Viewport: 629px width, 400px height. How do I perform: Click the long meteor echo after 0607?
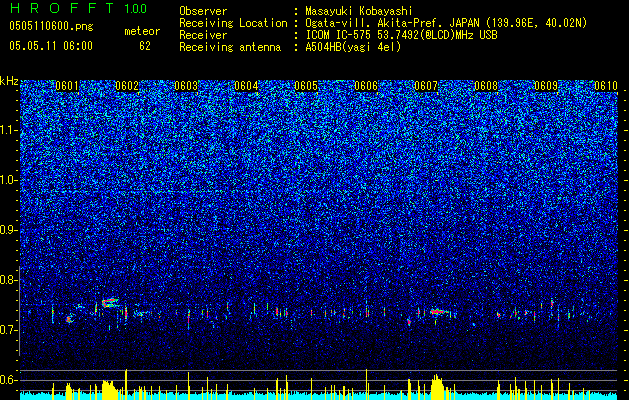pos(439,312)
